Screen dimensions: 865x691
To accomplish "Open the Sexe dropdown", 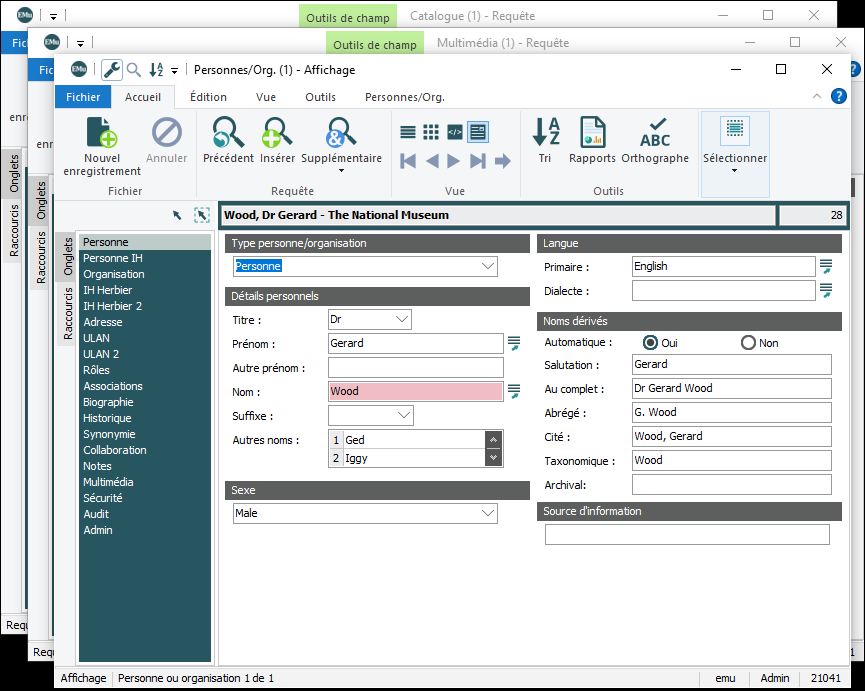I will 488,513.
